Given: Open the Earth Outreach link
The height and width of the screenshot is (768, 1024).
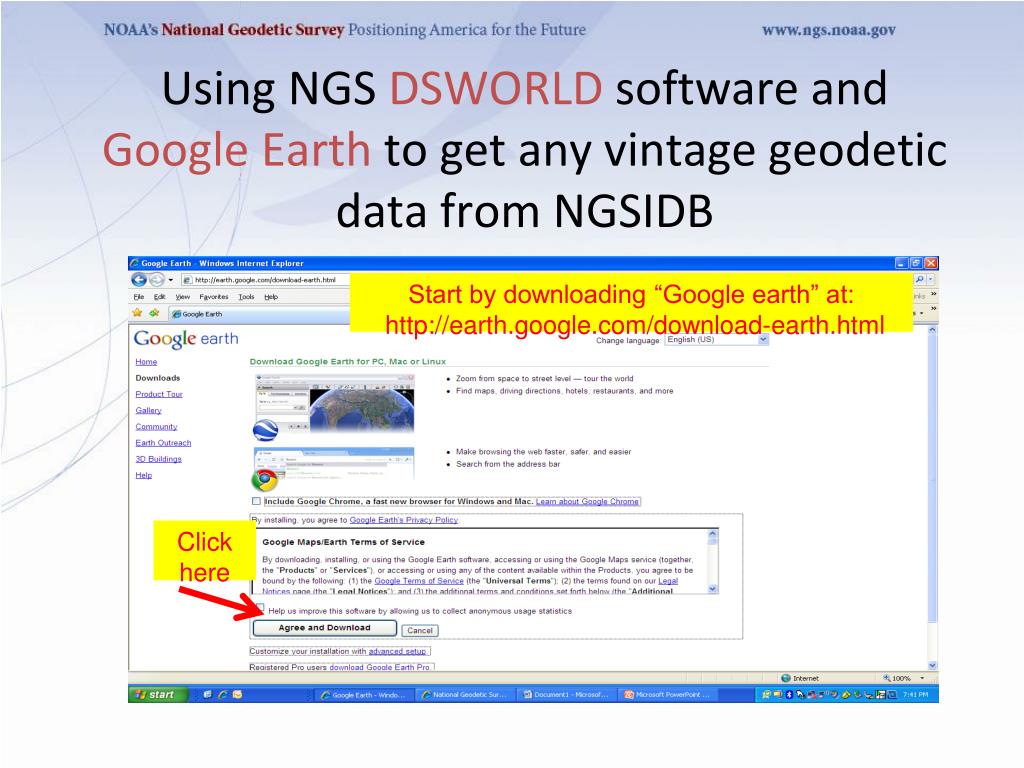Looking at the screenshot, I should [163, 443].
